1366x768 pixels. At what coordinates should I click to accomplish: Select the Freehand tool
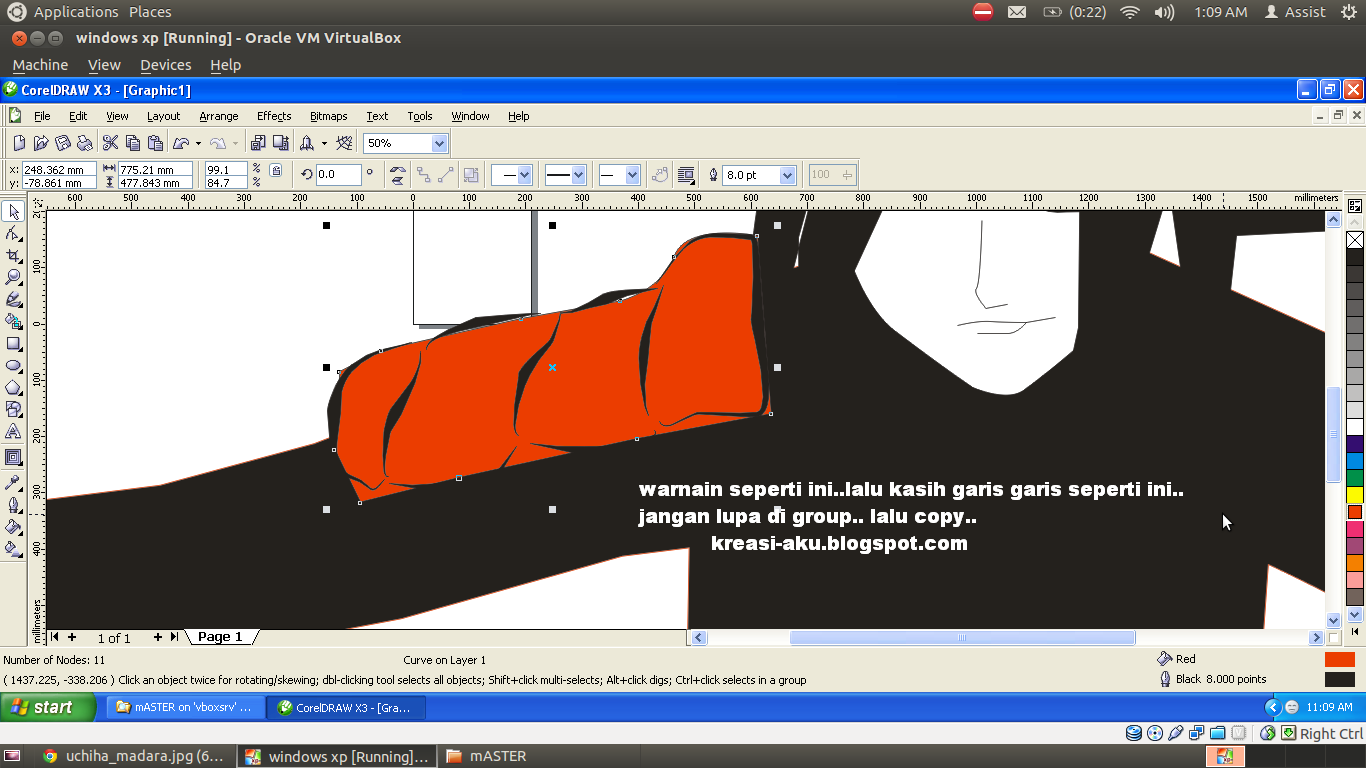(13, 299)
